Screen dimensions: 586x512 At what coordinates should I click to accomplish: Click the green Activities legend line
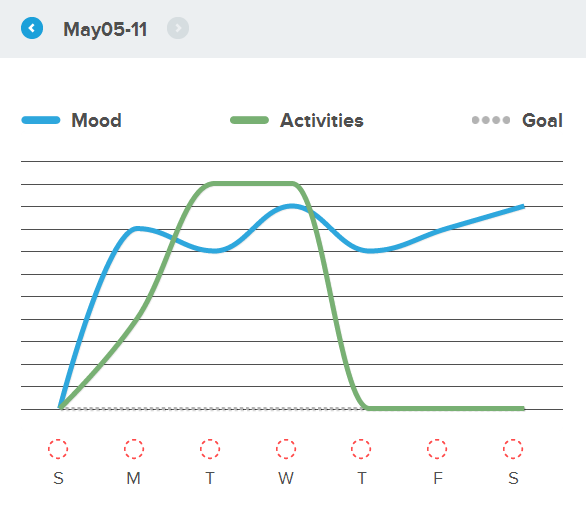pos(249,120)
